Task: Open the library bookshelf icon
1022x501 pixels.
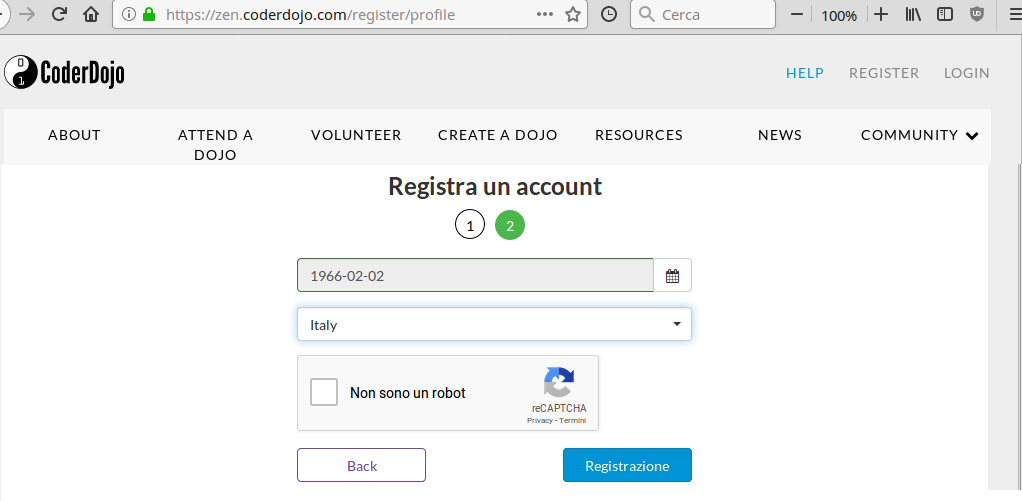Action: coord(913,14)
